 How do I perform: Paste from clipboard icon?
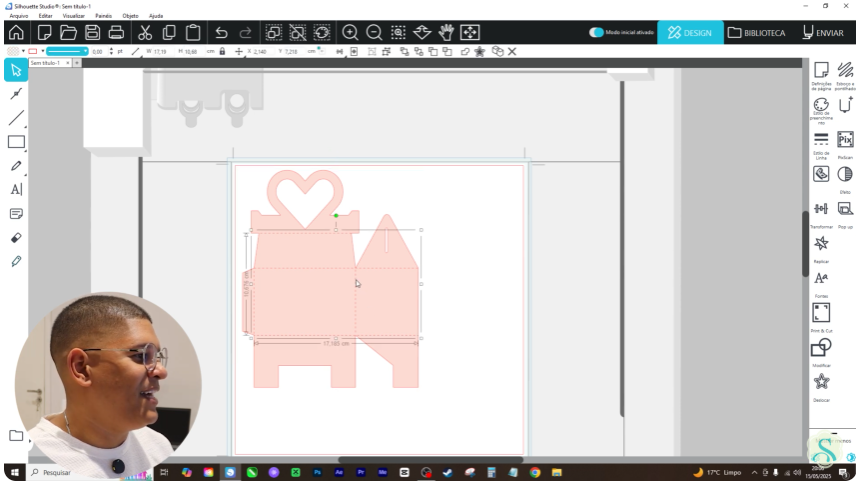(193, 32)
